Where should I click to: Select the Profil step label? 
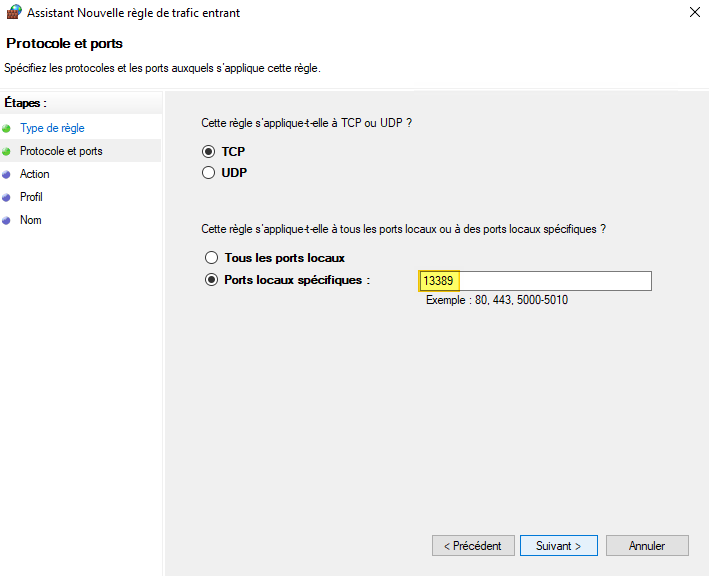[x=32, y=197]
